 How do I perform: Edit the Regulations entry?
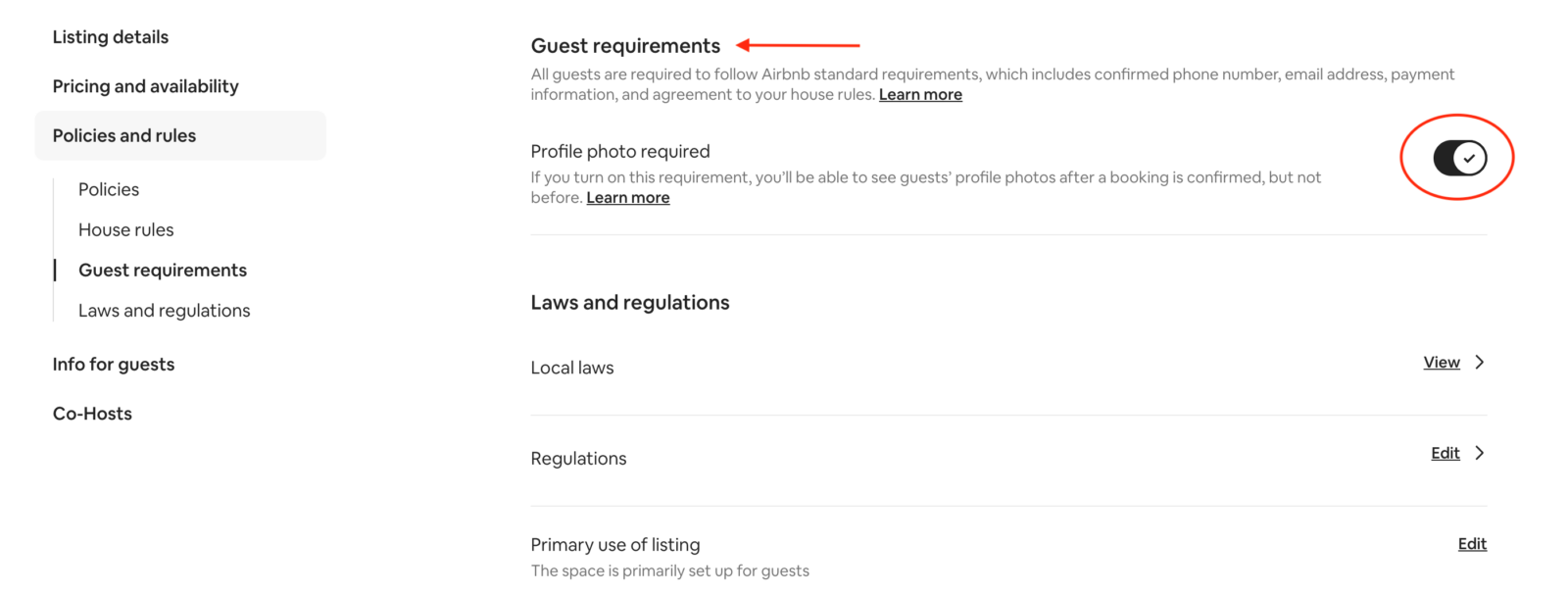[1444, 452]
